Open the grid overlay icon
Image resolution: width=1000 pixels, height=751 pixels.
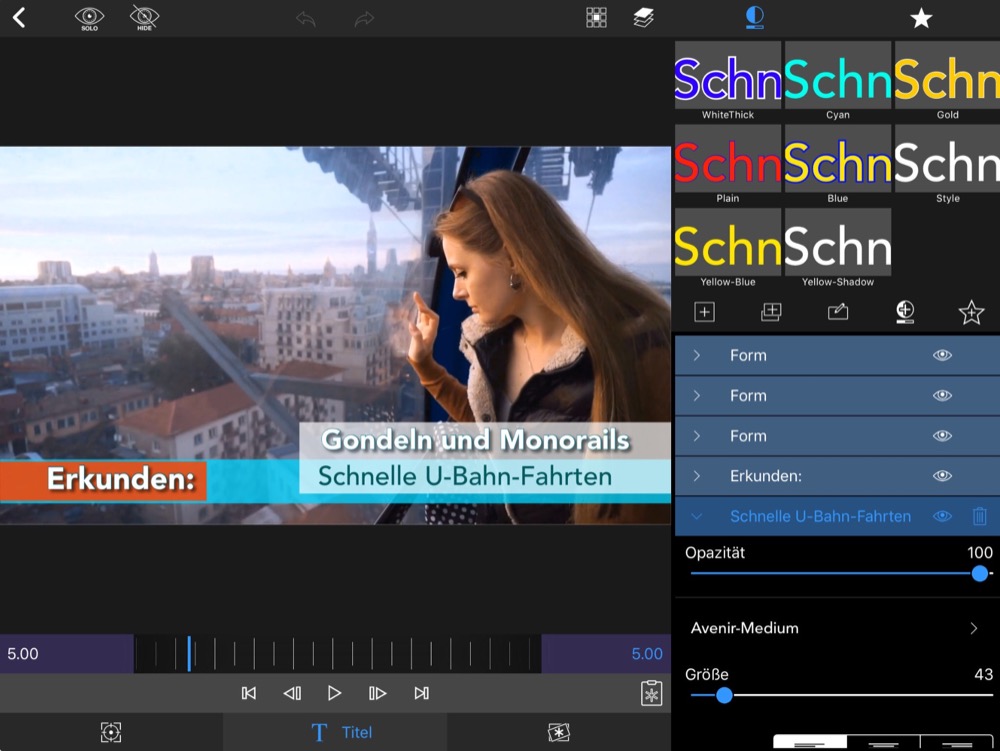(x=596, y=17)
